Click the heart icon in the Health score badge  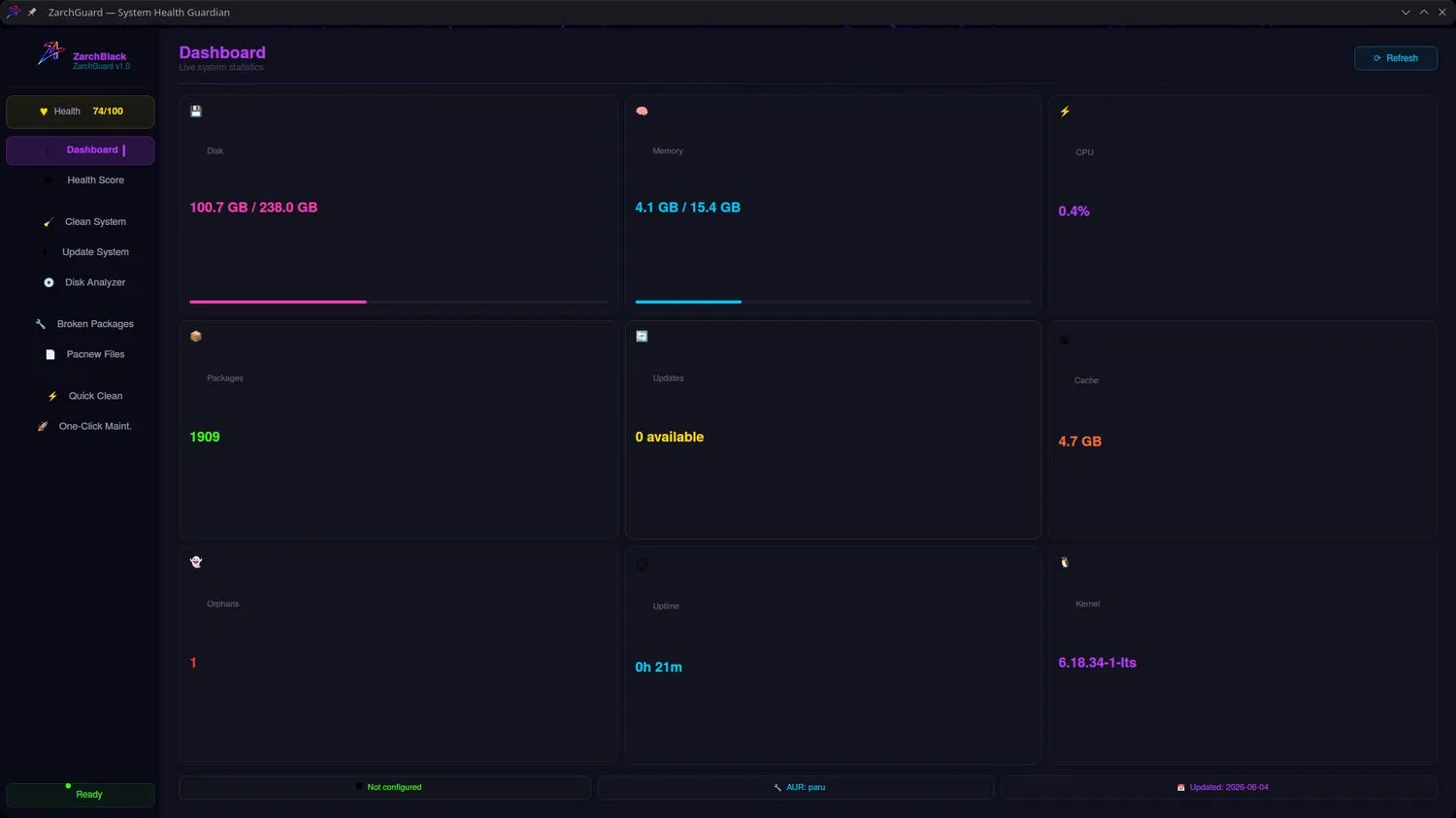[44, 112]
